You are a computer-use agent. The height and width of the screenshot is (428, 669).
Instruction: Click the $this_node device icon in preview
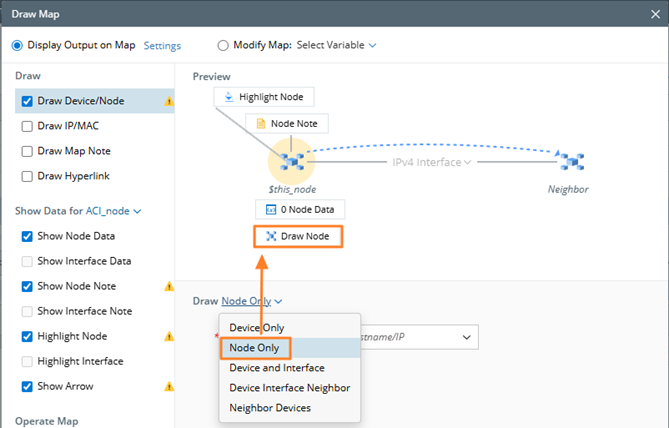coord(293,162)
